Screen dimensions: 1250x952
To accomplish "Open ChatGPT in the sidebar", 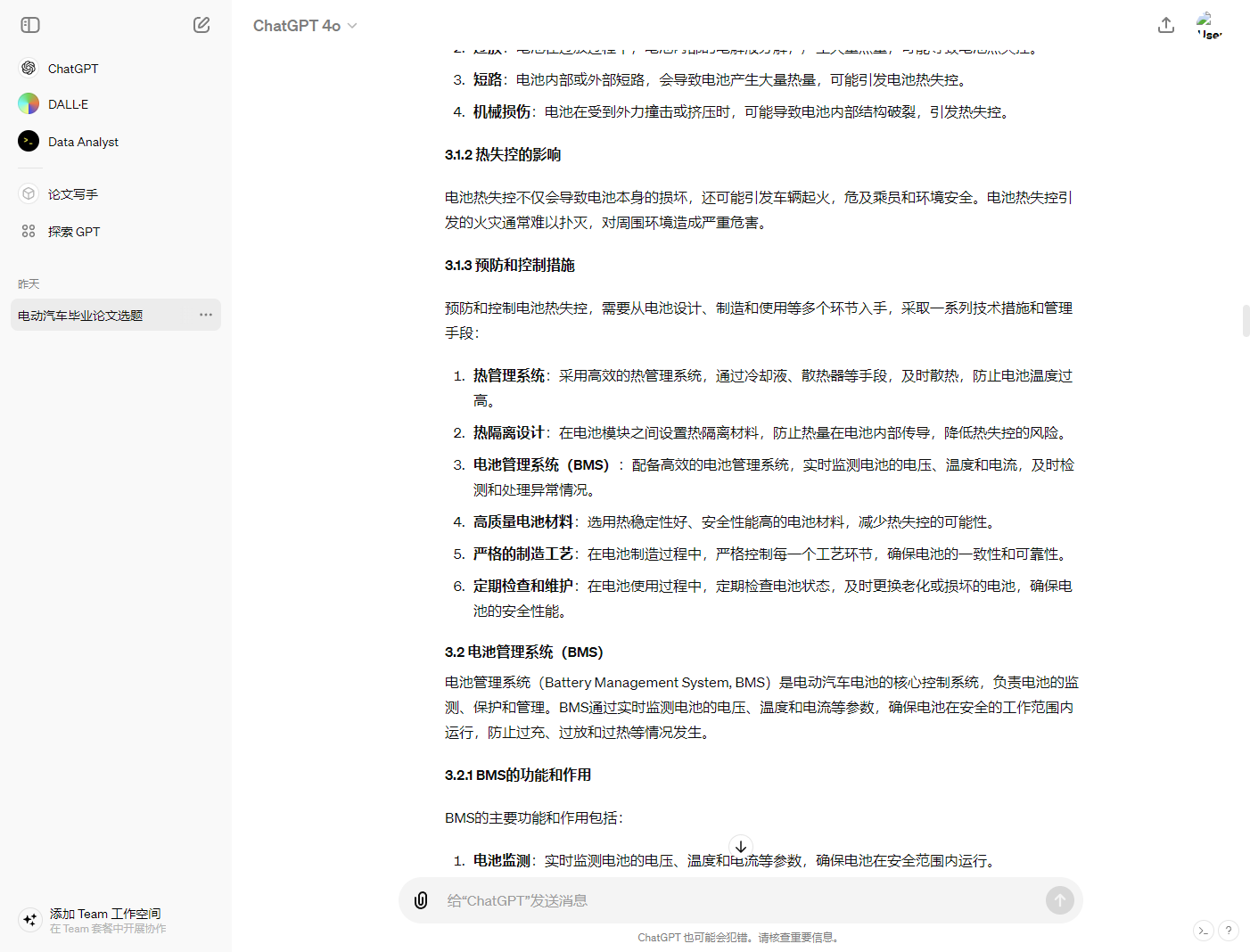I will 72,69.
